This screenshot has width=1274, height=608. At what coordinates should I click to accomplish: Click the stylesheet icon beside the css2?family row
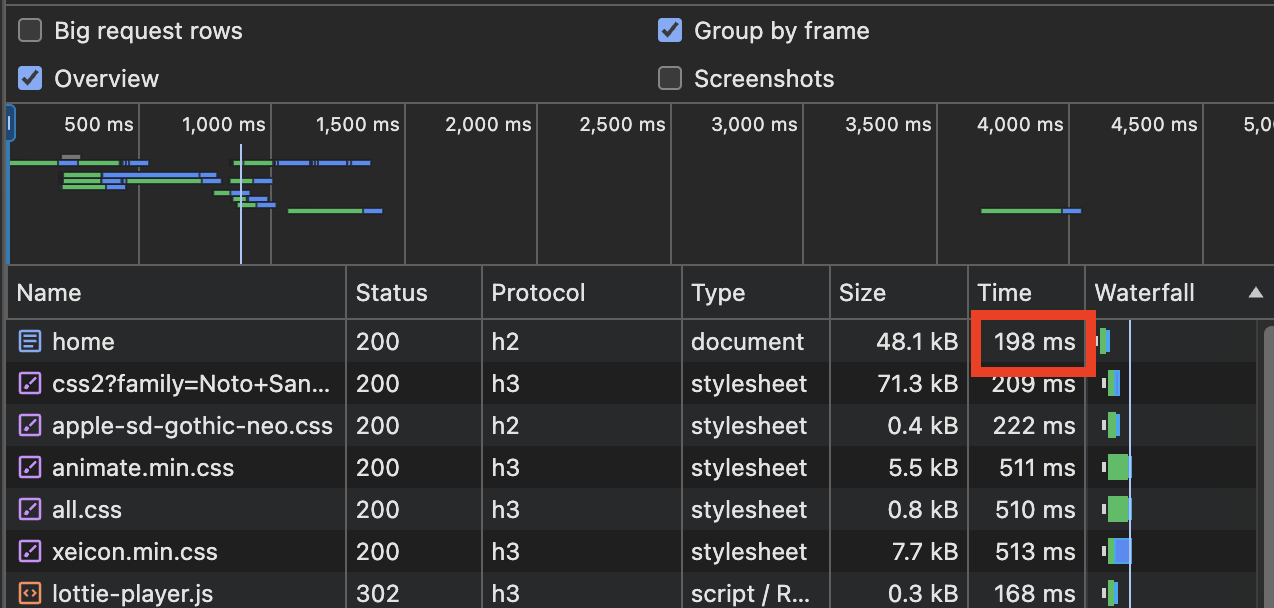tap(30, 384)
